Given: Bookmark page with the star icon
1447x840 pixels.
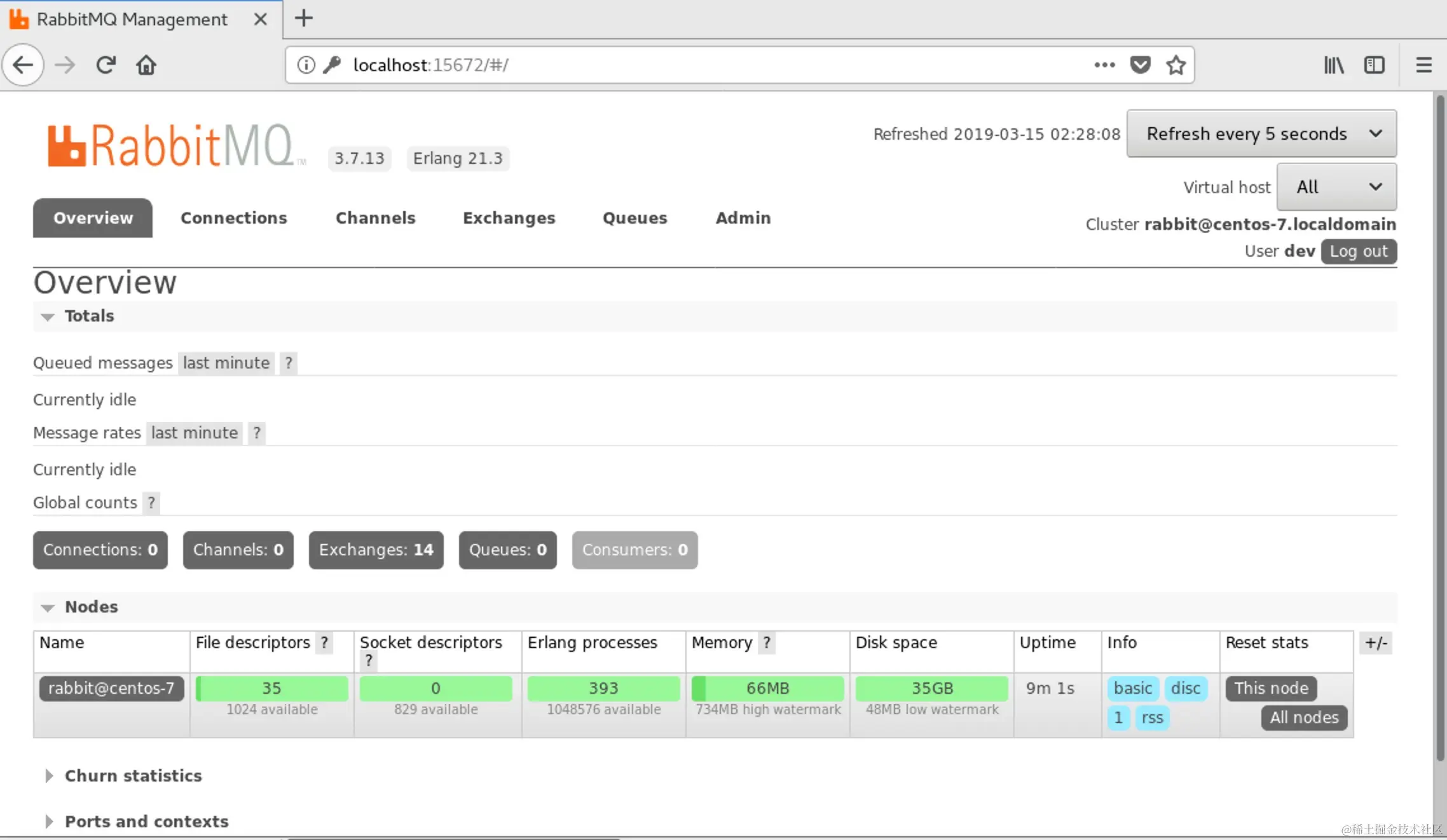Looking at the screenshot, I should pos(1176,65).
